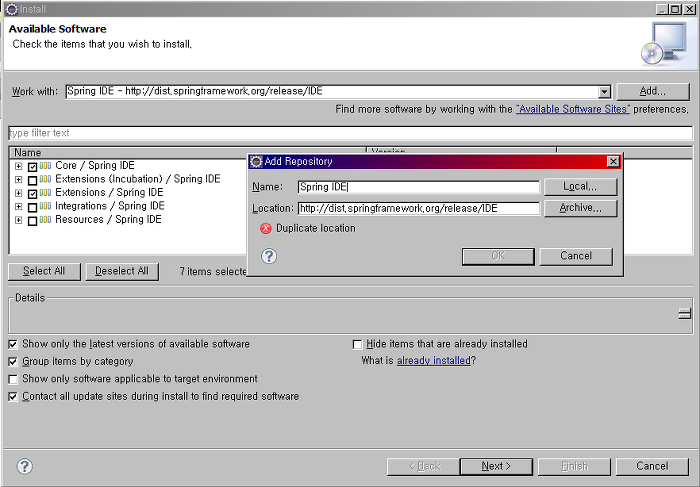Select Extensions (Incubation) / Spring IDE row text
This screenshot has width=700, height=487.
click(138, 179)
